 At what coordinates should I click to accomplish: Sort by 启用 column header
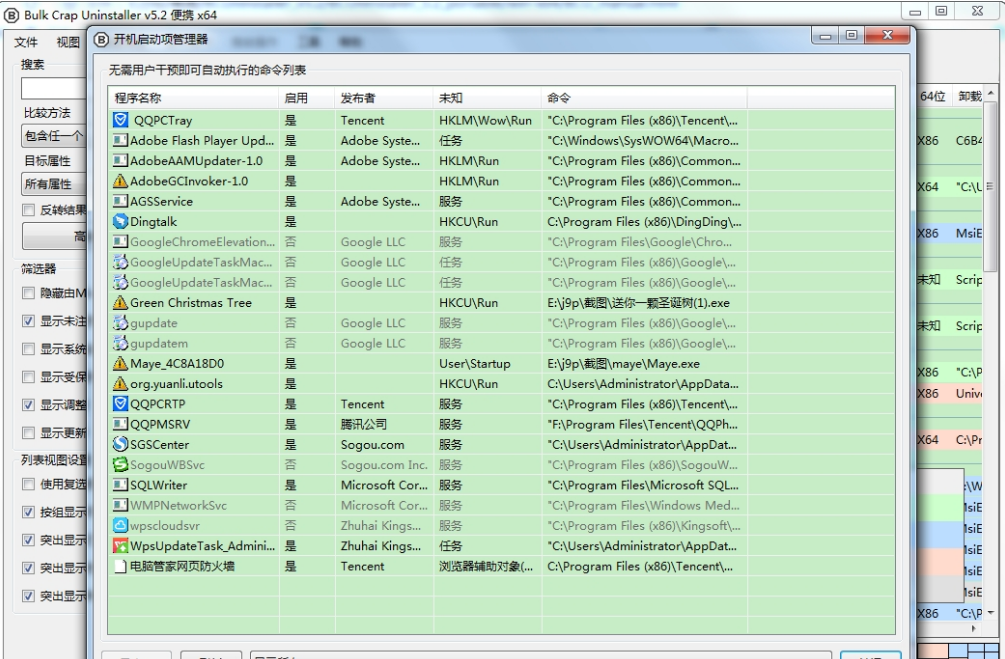pos(306,98)
